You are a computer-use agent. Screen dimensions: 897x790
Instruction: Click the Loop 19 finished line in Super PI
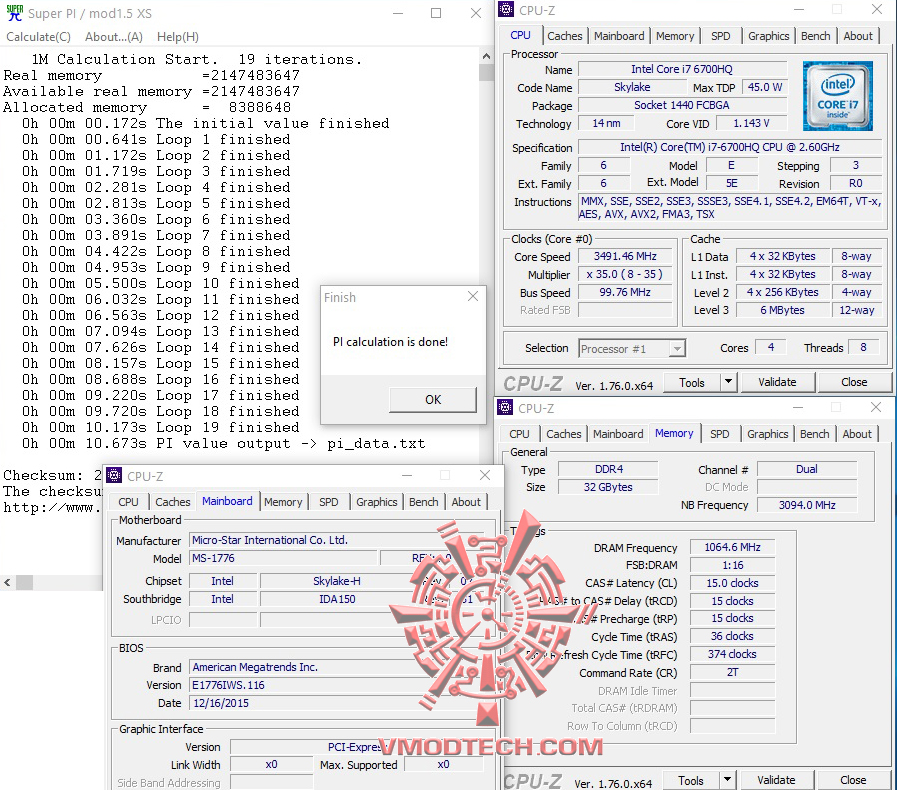(160, 427)
